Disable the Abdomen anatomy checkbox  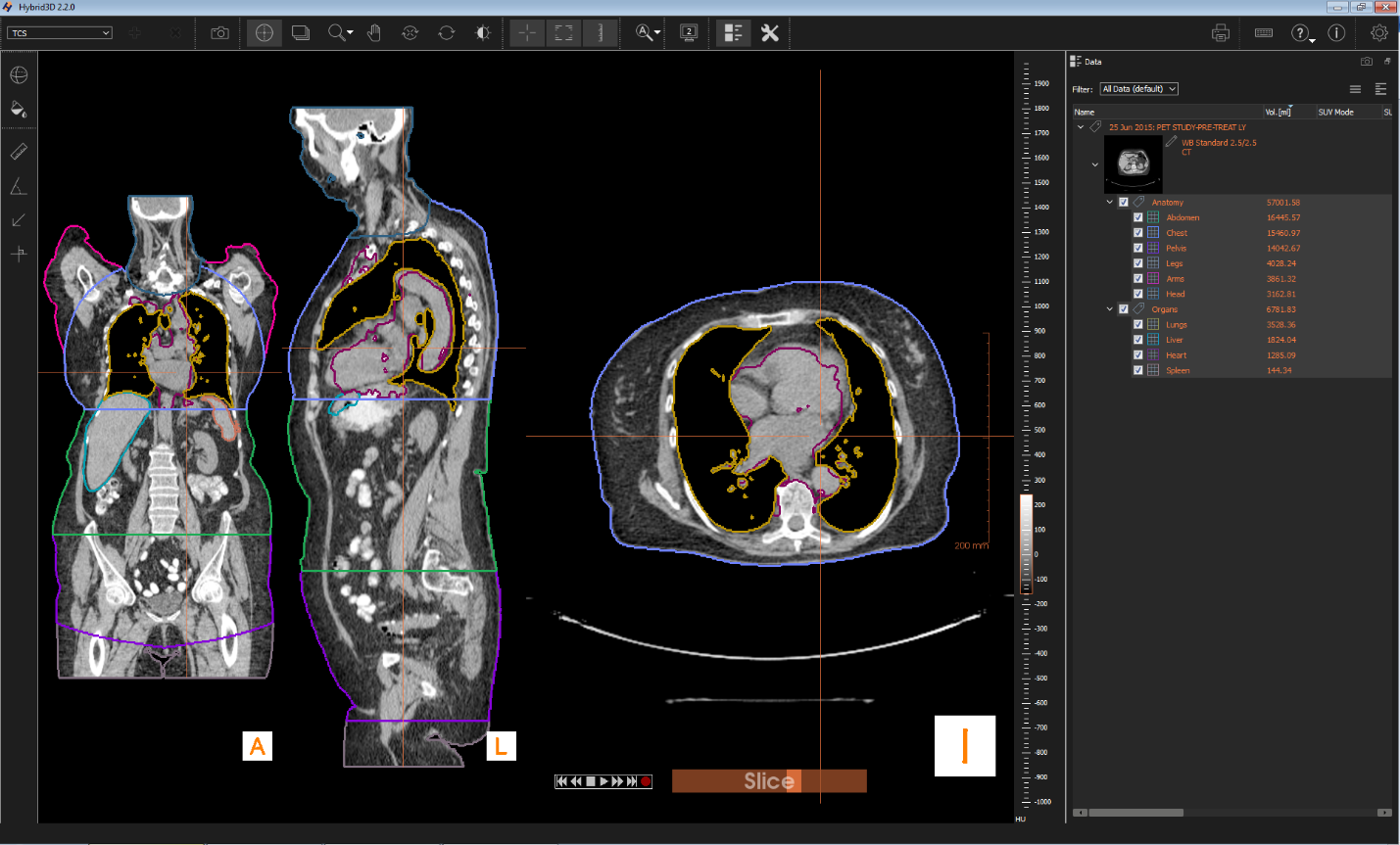1137,217
